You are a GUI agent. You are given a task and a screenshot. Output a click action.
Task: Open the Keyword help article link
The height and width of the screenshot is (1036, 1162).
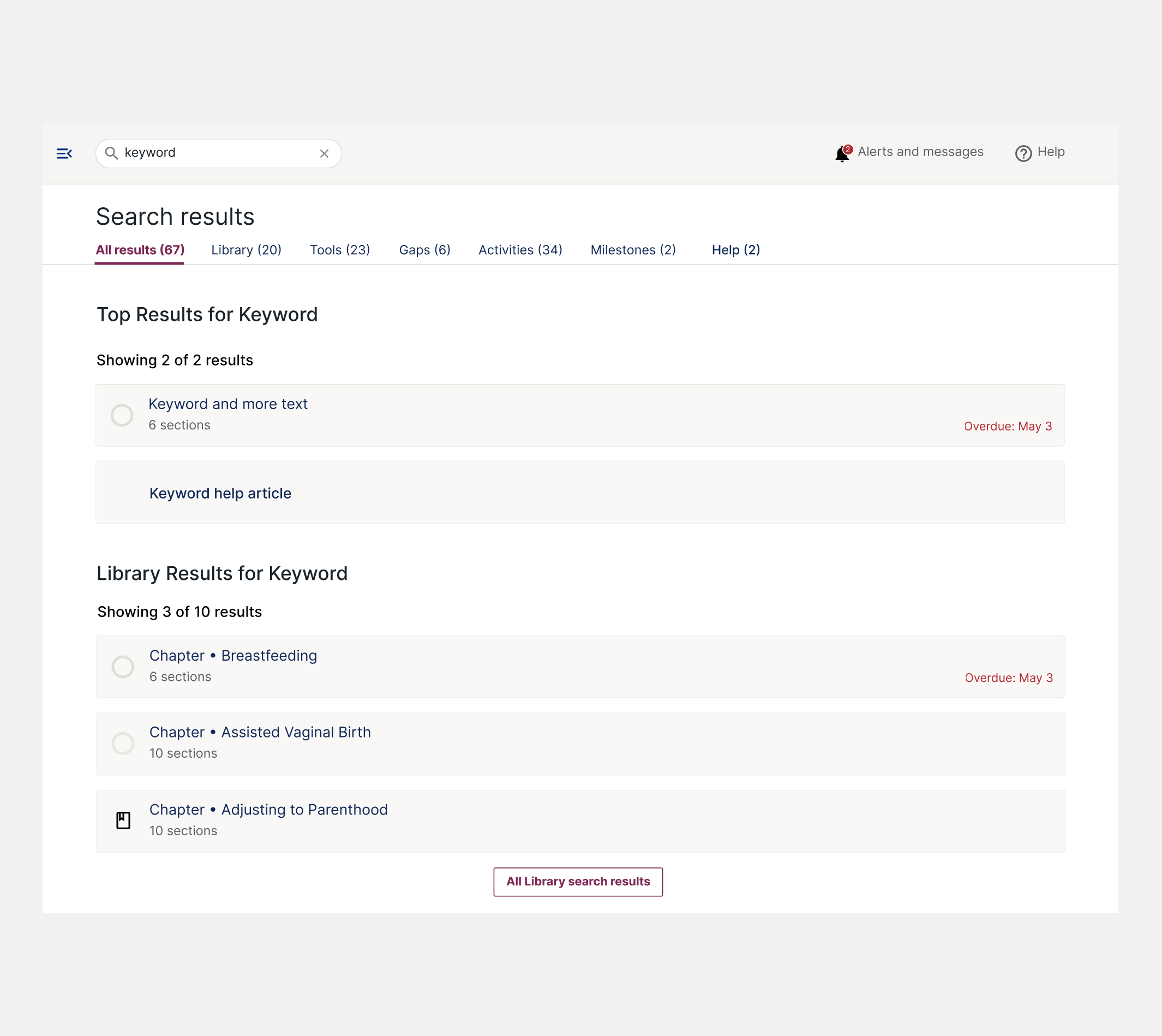(x=220, y=494)
